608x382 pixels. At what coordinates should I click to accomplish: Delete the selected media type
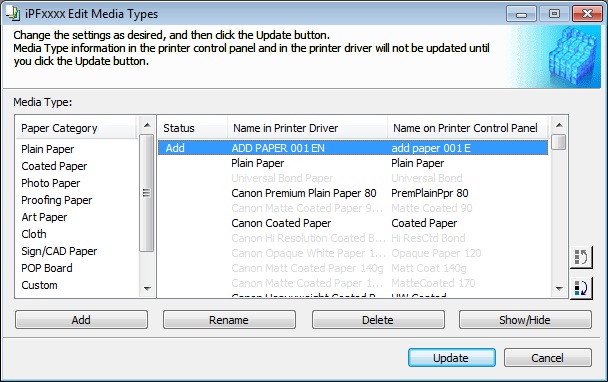point(378,320)
